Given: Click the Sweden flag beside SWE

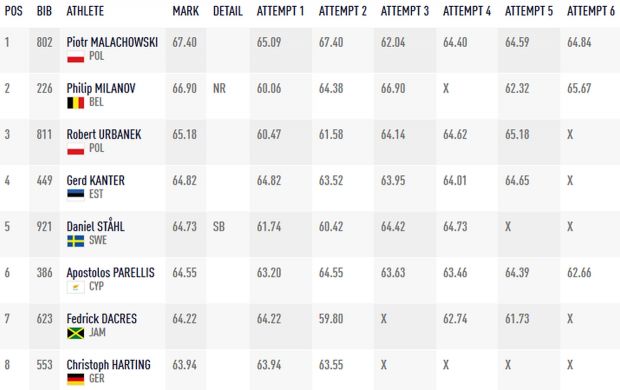Looking at the screenshot, I should click(x=76, y=241).
